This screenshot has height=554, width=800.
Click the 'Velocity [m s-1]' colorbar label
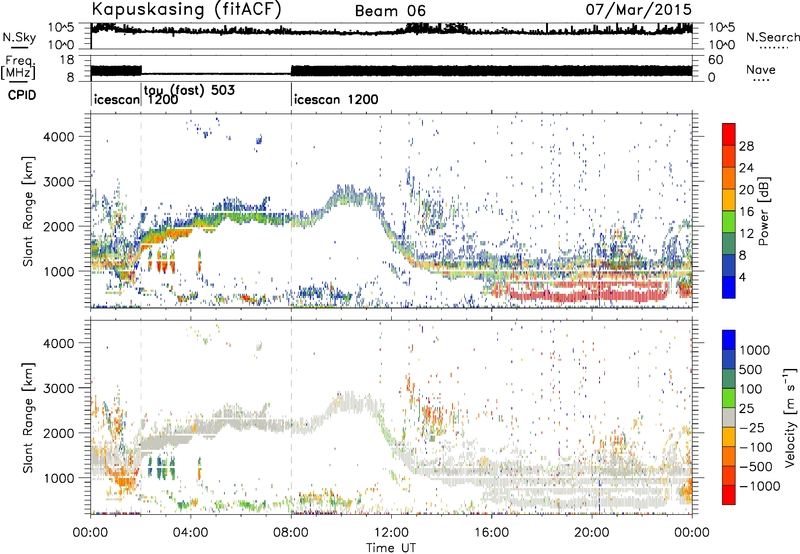pyautogui.click(x=790, y=417)
